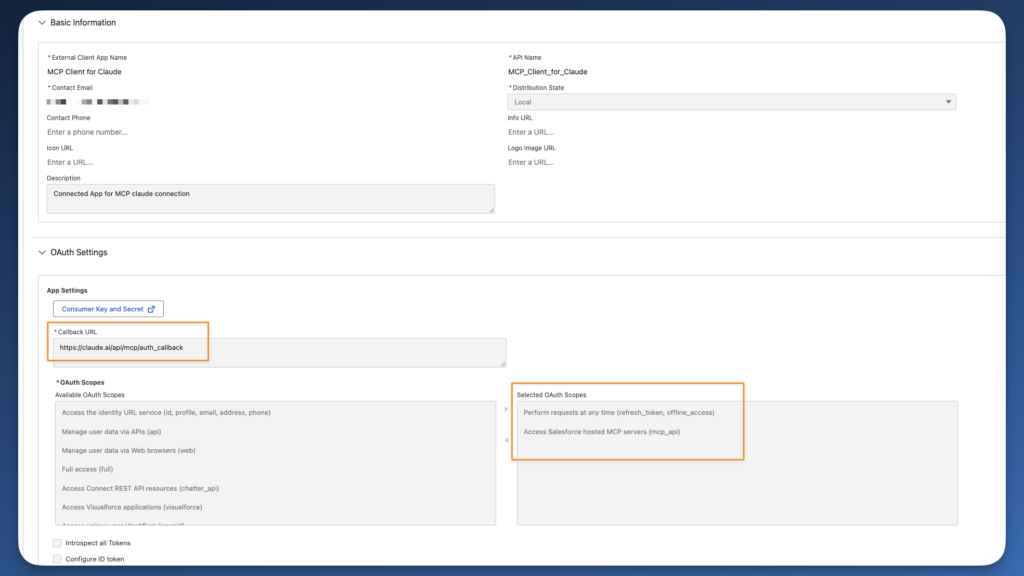The height and width of the screenshot is (576, 1024).
Task: Click the Selected OAuth Scopes label
Action: pyautogui.click(x=552, y=395)
